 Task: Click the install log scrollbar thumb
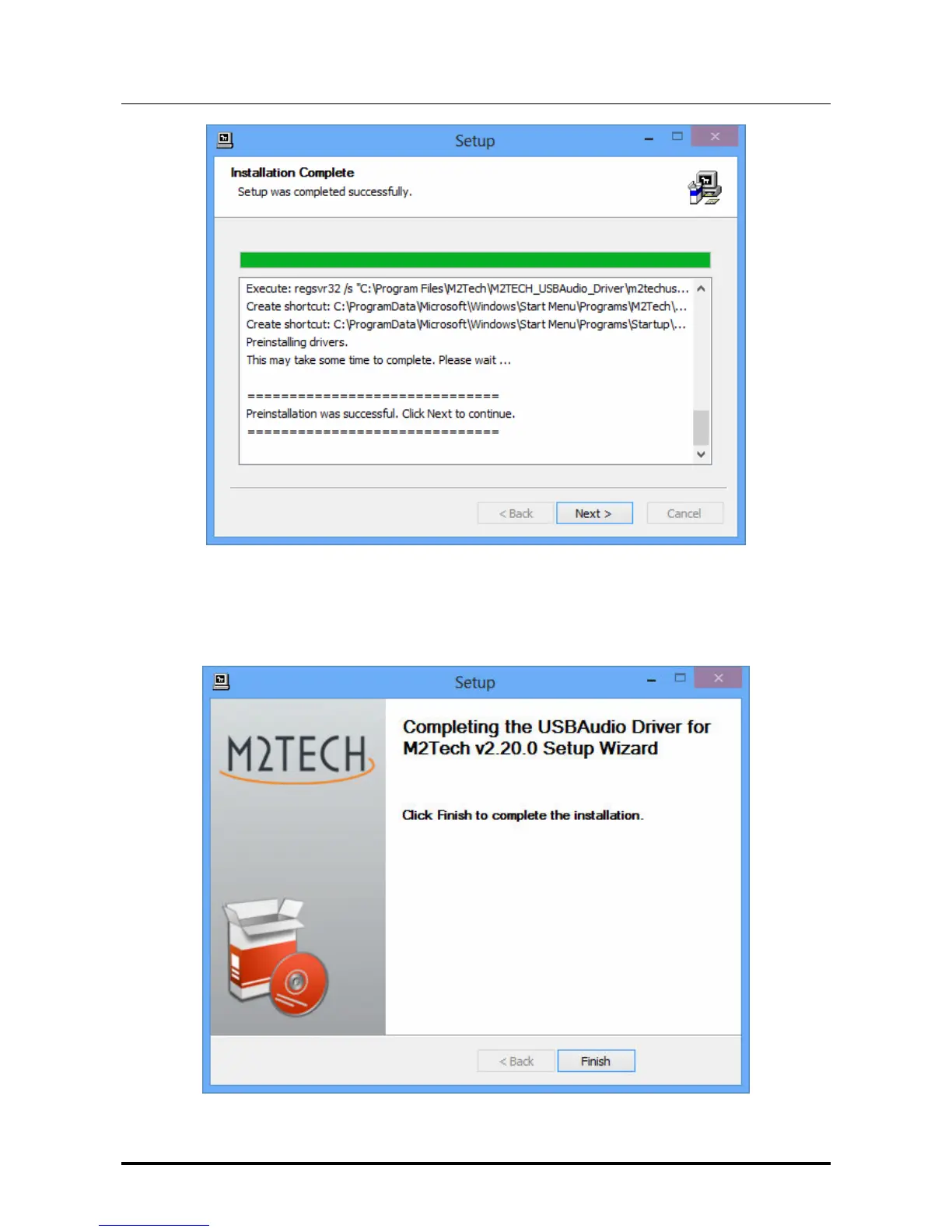click(x=701, y=427)
